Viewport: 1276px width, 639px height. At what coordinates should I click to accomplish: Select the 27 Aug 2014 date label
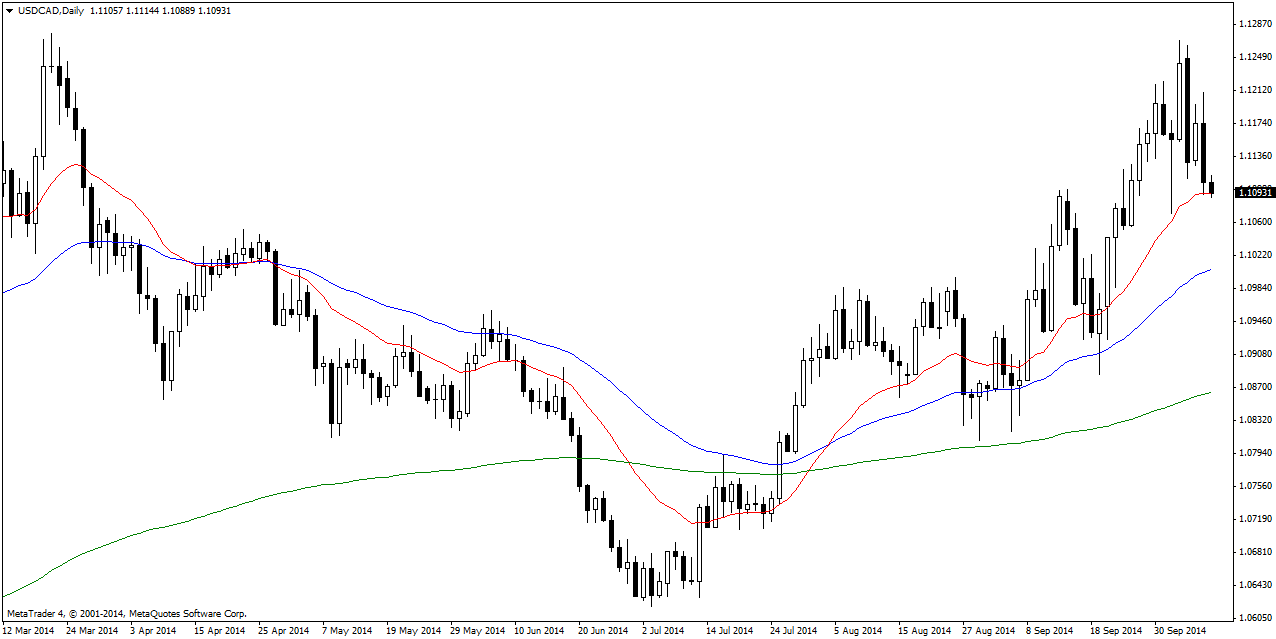[988, 631]
